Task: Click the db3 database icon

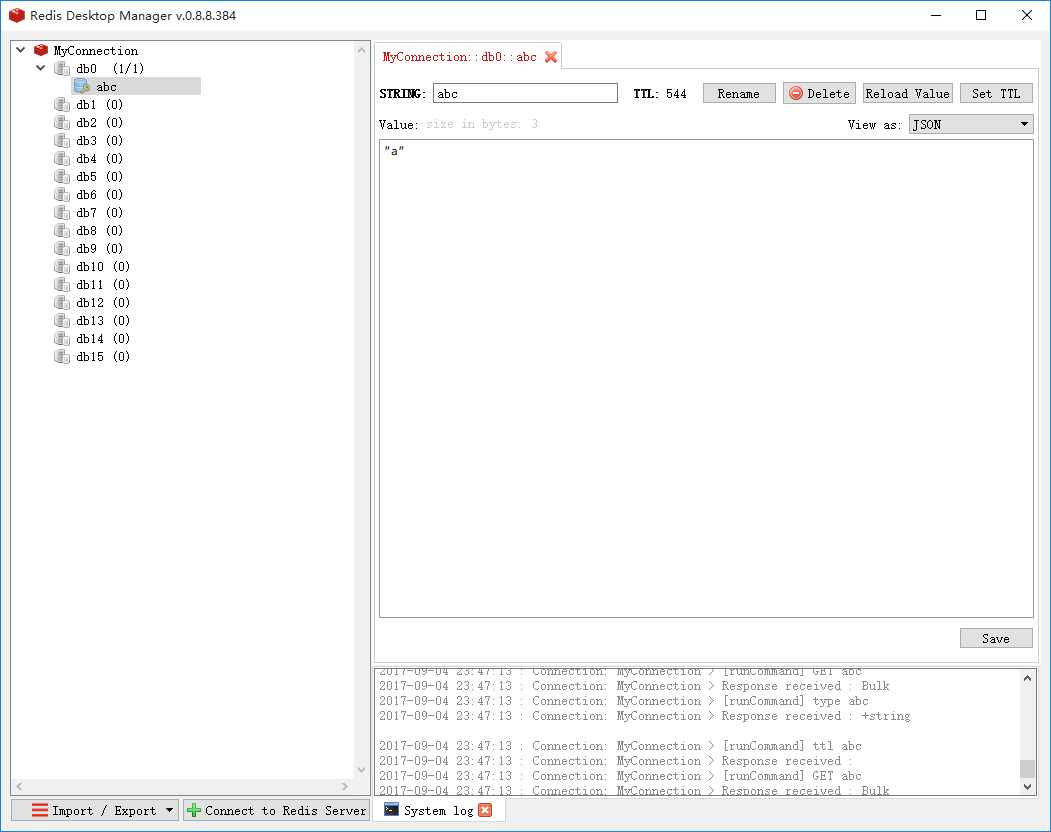Action: coord(62,141)
